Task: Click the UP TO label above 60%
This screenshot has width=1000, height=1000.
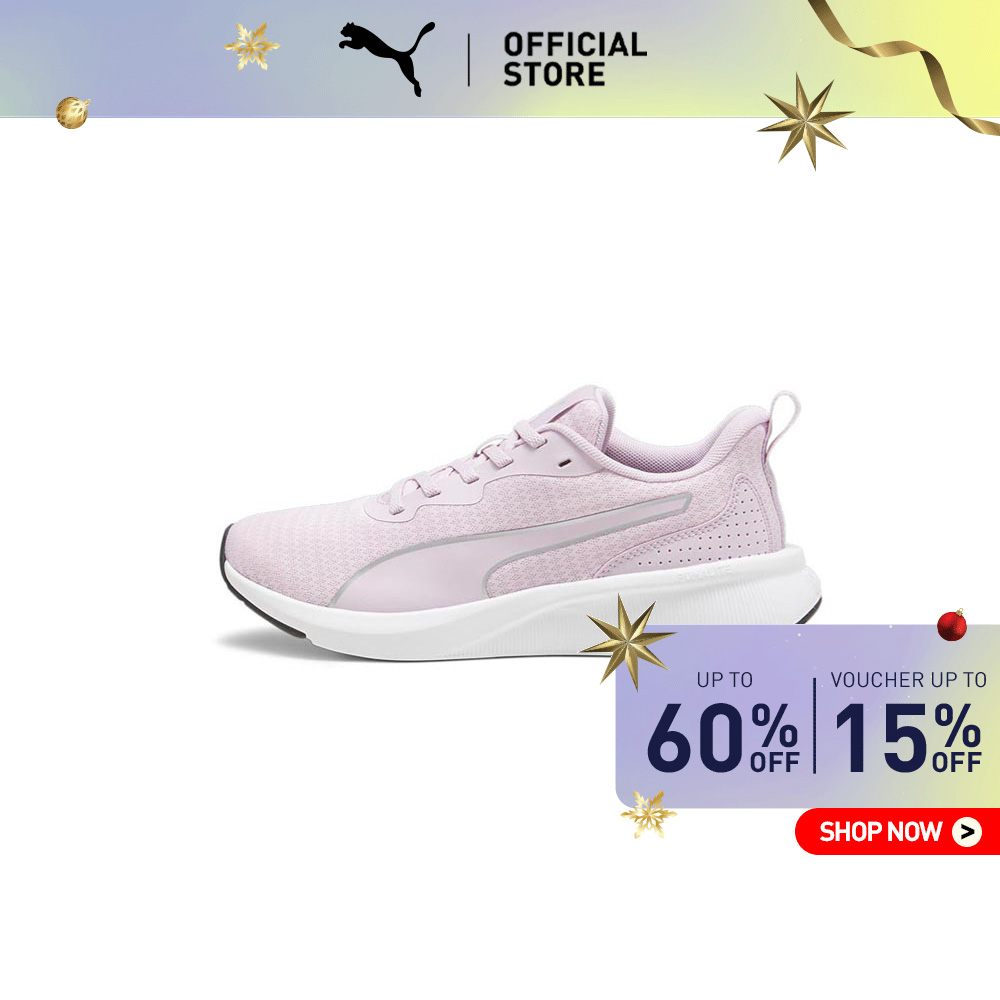Action: click(724, 680)
